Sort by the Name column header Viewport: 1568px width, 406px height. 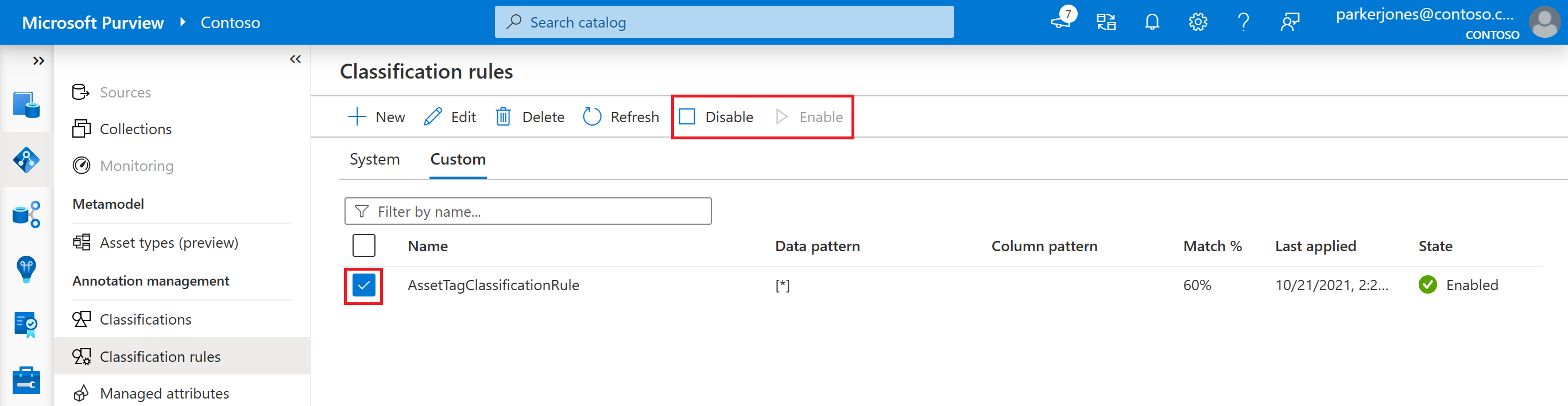[427, 246]
